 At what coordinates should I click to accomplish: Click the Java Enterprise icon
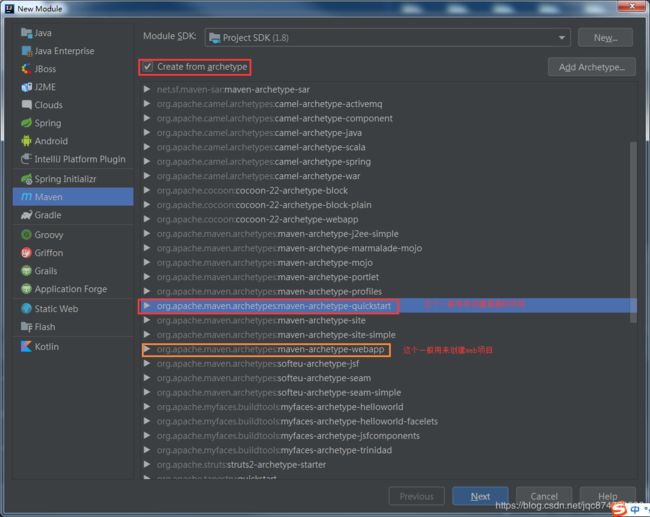click(27, 51)
